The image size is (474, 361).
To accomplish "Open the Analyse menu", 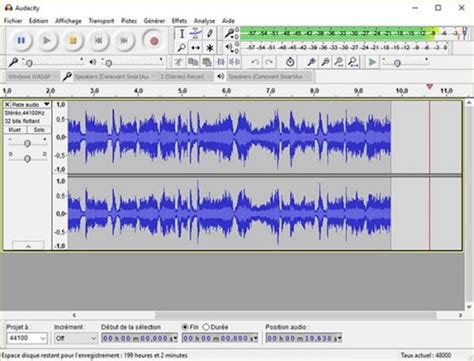I will [x=205, y=21].
